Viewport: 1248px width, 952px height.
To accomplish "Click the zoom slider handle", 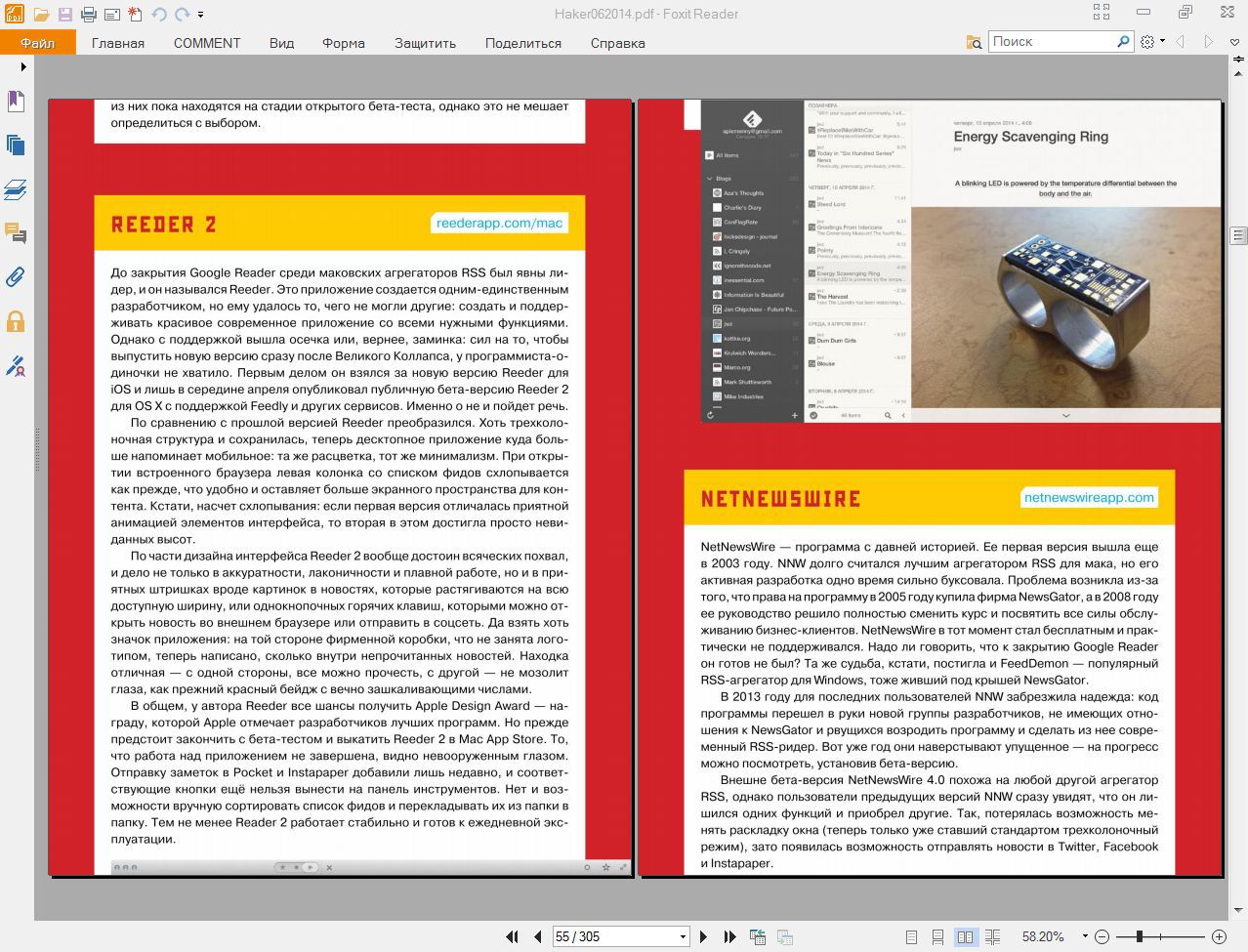I will click(x=1140, y=937).
